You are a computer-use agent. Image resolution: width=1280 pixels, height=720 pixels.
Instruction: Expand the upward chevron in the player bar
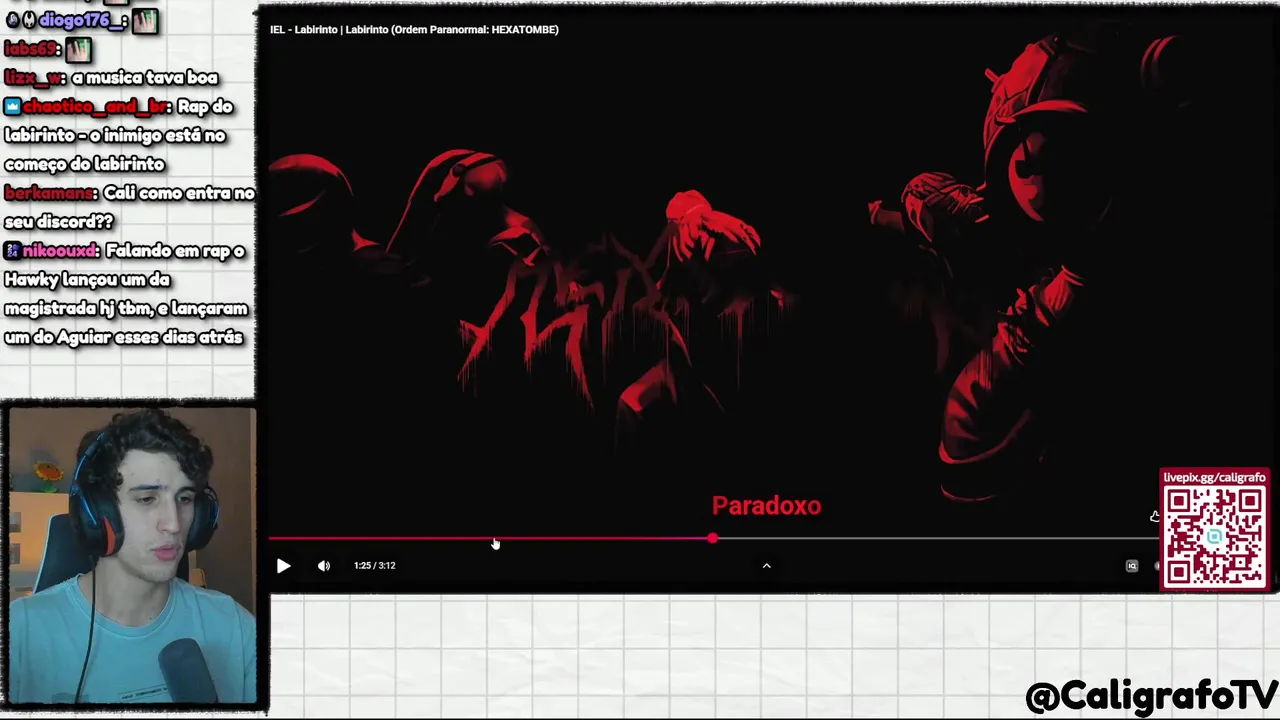click(x=766, y=566)
